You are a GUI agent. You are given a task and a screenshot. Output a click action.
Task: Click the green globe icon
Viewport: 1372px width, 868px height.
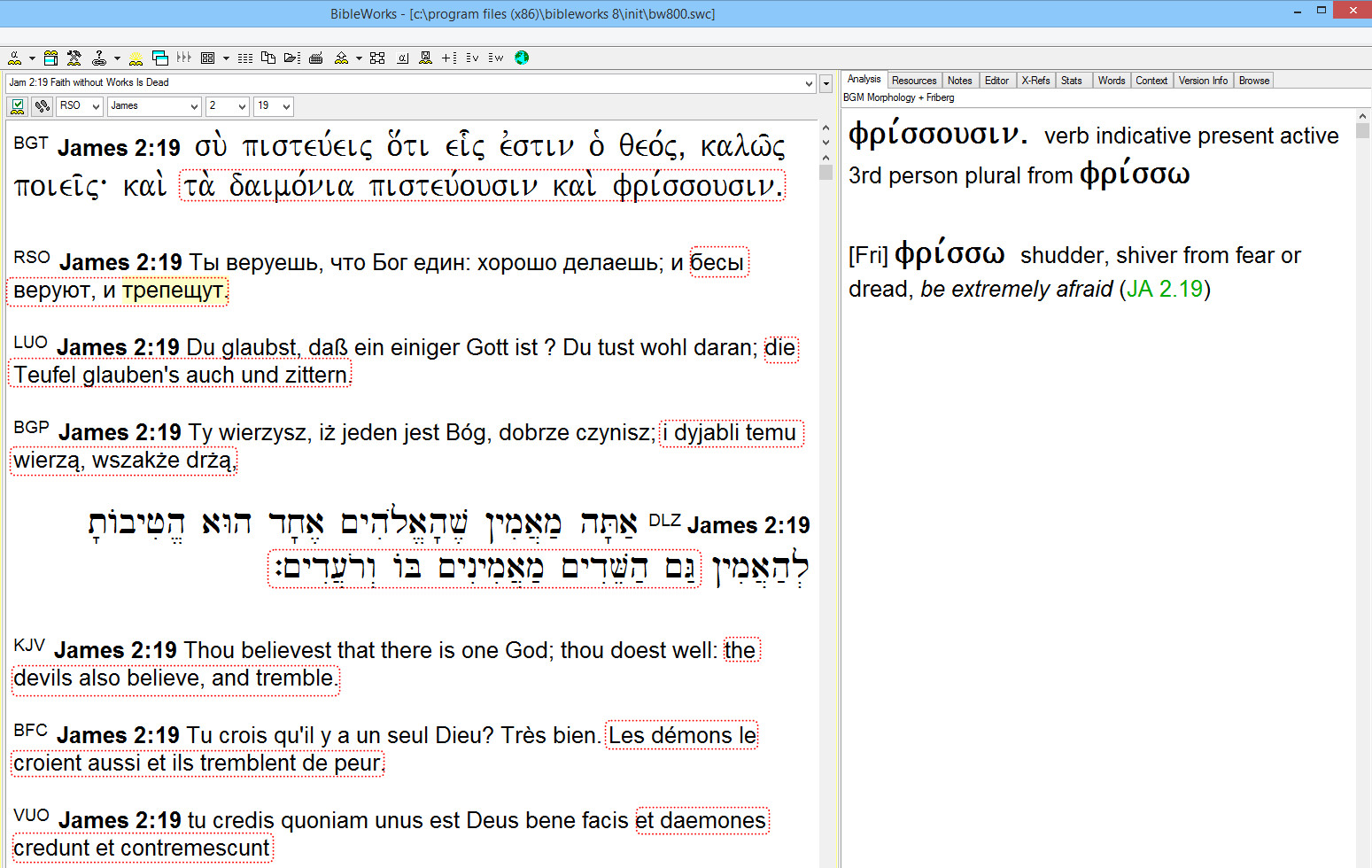click(x=522, y=58)
